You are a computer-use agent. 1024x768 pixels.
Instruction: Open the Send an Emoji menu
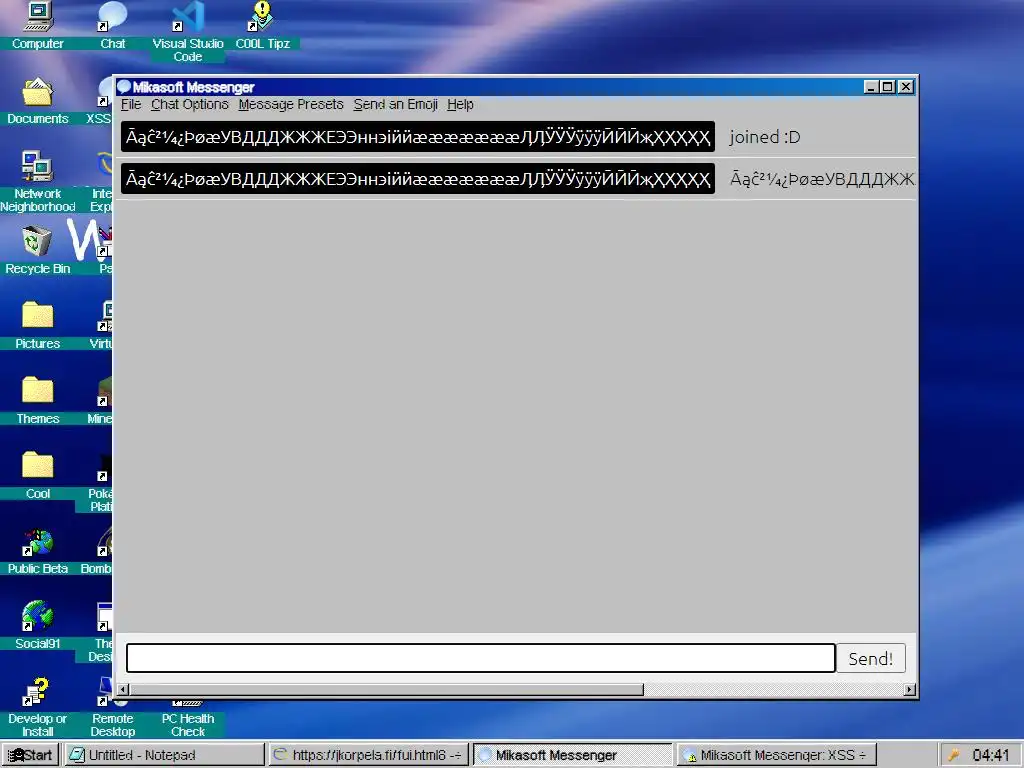(x=396, y=104)
